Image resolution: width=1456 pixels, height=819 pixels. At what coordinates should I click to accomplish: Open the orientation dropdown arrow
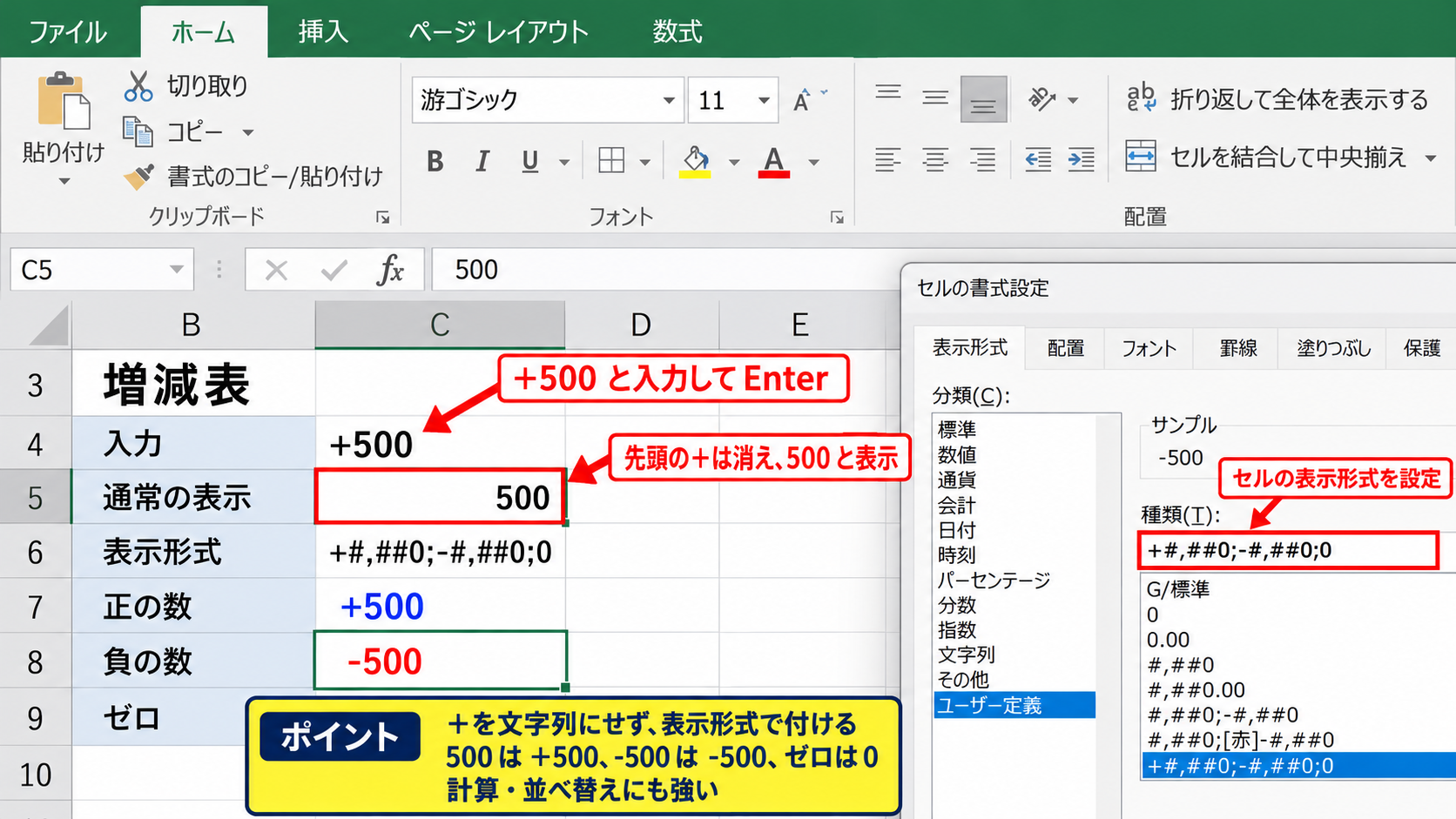[x=1073, y=100]
